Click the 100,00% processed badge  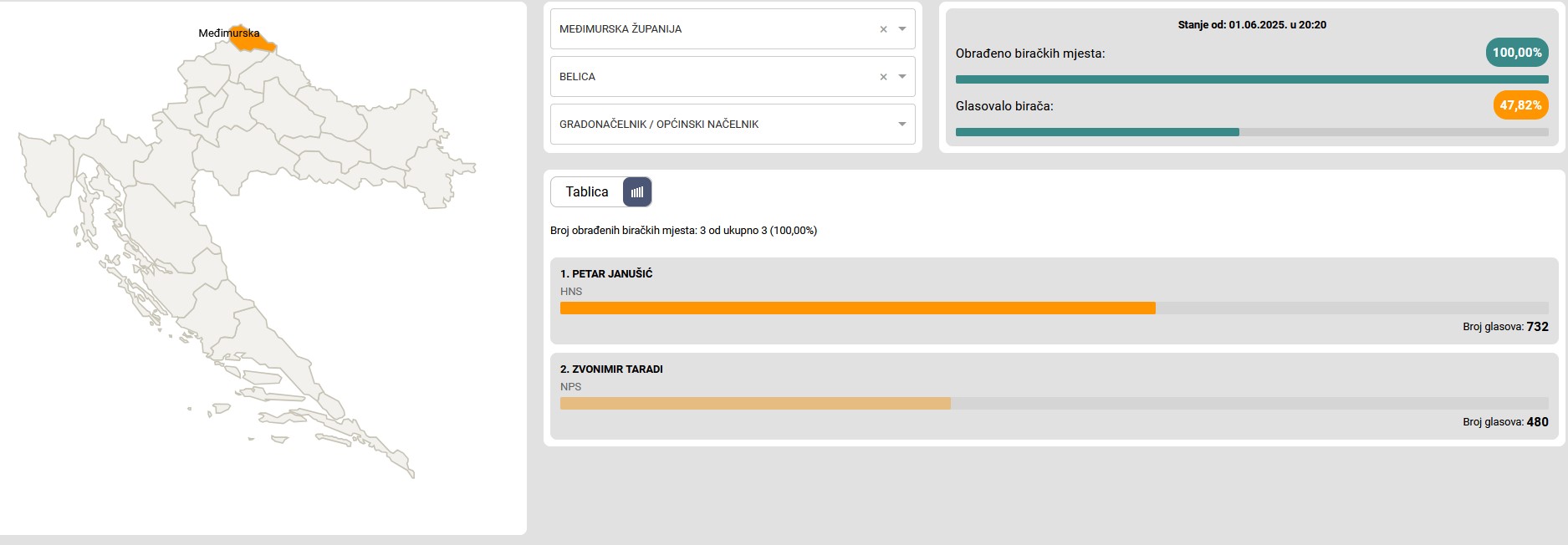(x=1517, y=53)
